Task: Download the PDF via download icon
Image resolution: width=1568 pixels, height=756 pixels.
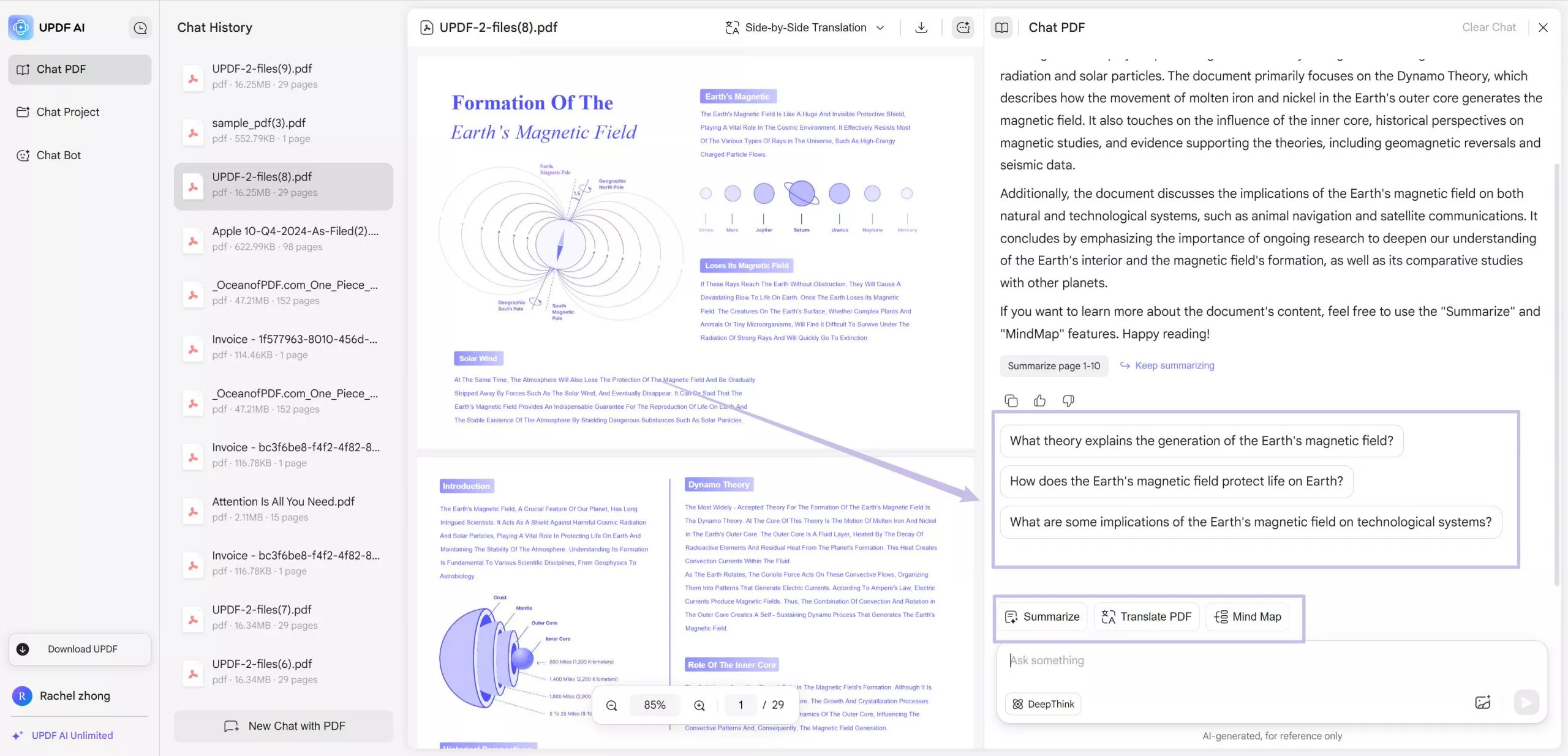Action: [921, 28]
